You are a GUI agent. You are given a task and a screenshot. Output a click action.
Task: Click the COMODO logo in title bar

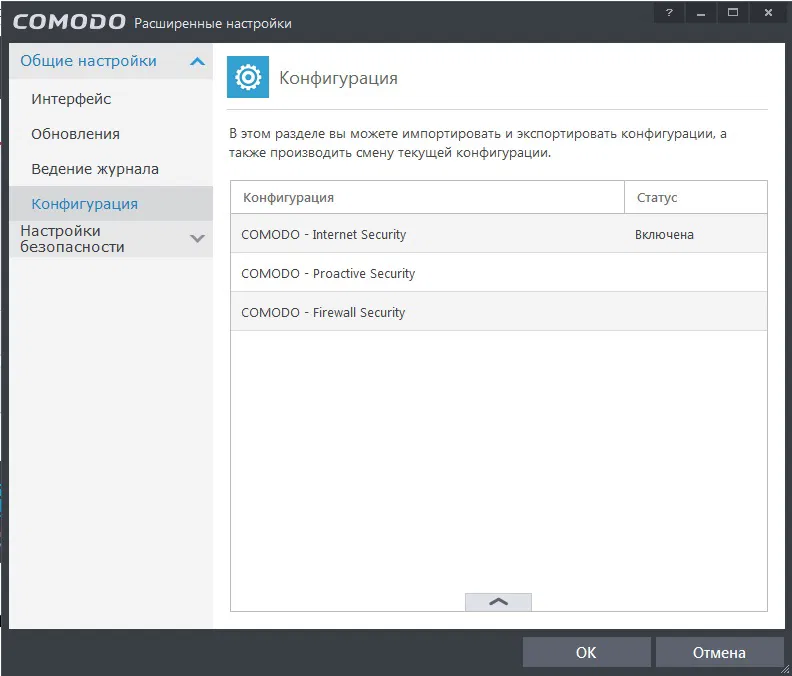[x=69, y=22]
